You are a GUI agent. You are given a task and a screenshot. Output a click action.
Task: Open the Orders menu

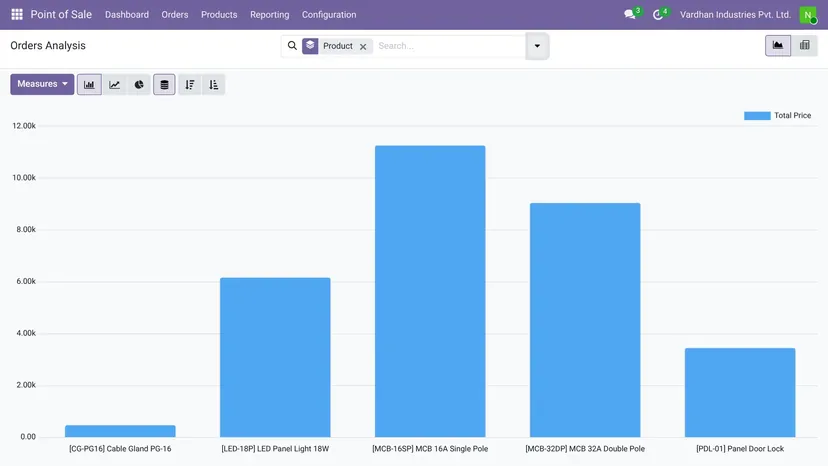coord(175,15)
